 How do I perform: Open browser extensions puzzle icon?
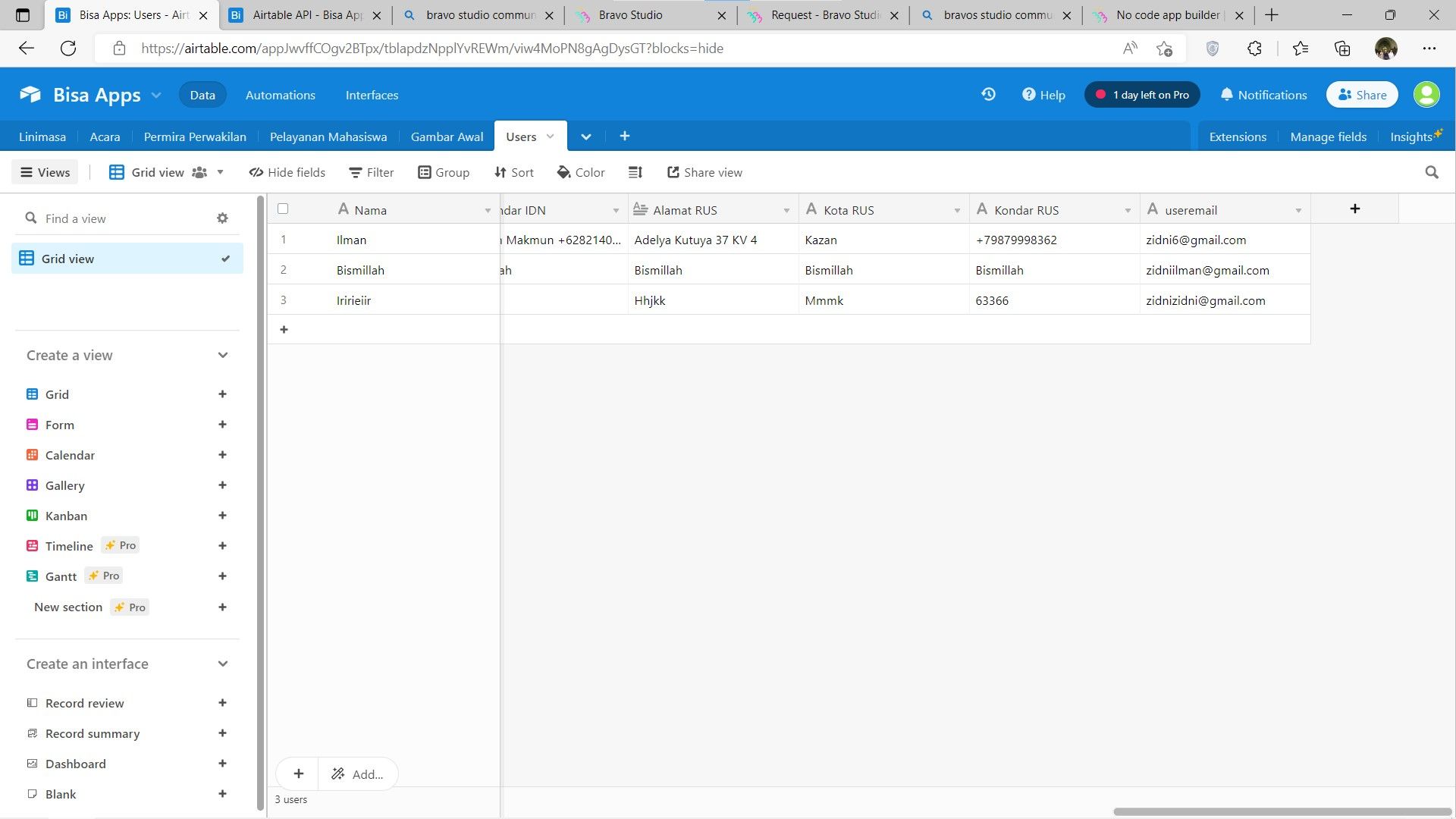pos(1254,49)
